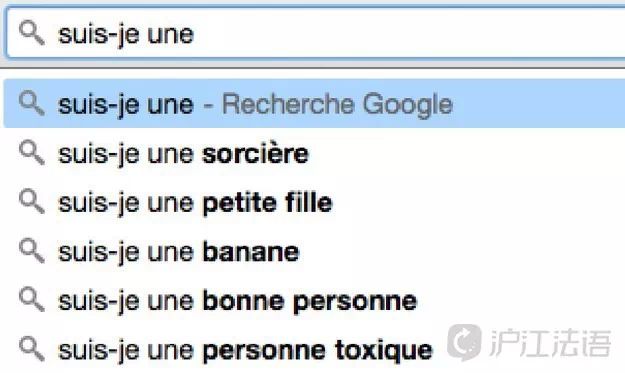Image resolution: width=625 pixels, height=373 pixels.
Task: Pick suggestion 'suis-je une personne toxique'
Action: (x=314, y=349)
